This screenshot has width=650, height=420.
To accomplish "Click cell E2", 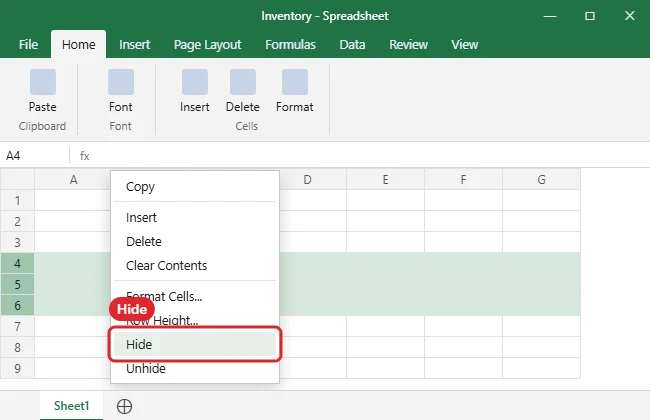I will 386,221.
